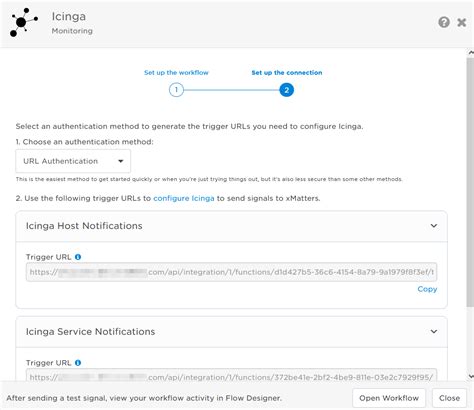Click the 'Icinga Service Notifications' heading
Screen dimensions: 474x410
[90, 331]
